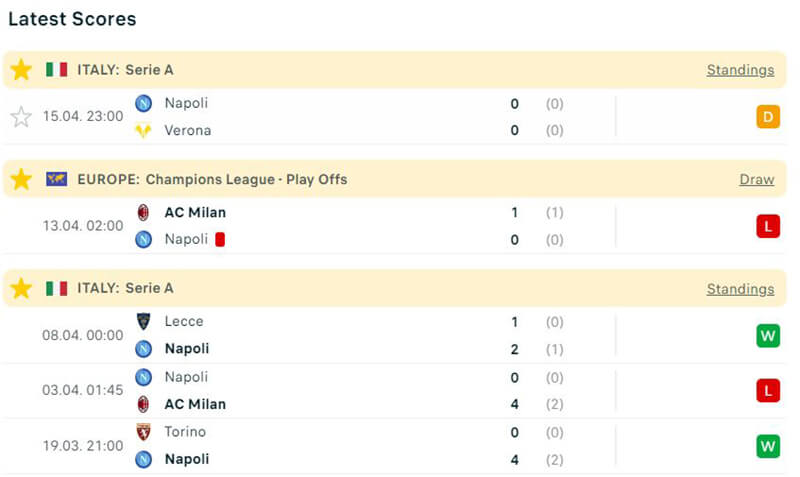Click the AC Milan crest in the Champions League match
This screenshot has height=477, width=800.
pos(144,212)
